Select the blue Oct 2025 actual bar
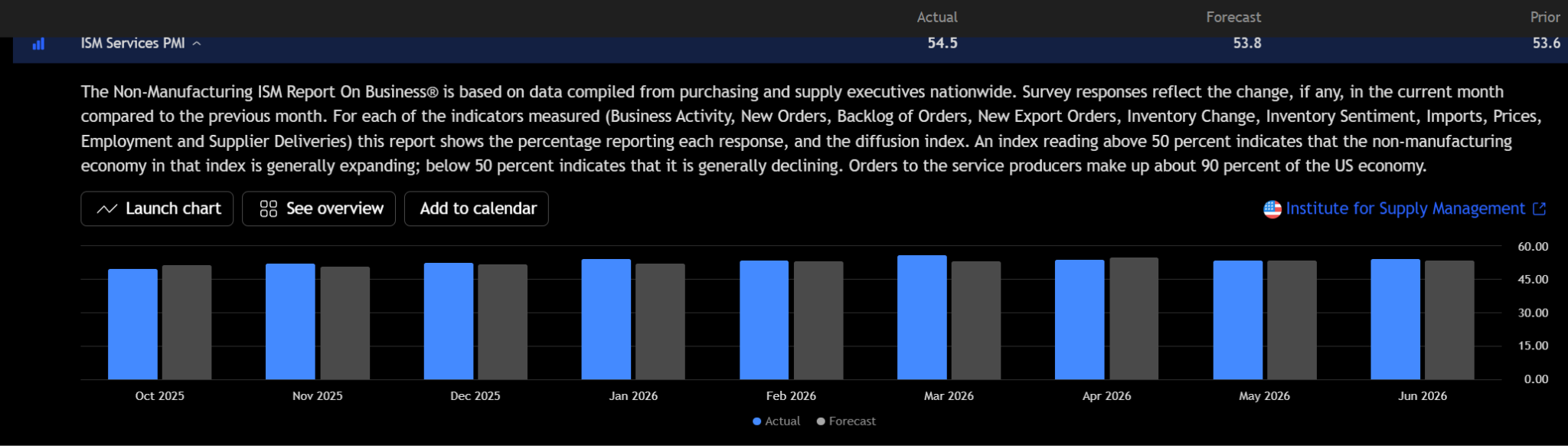Image resolution: width=1568 pixels, height=446 pixels. tap(132, 324)
